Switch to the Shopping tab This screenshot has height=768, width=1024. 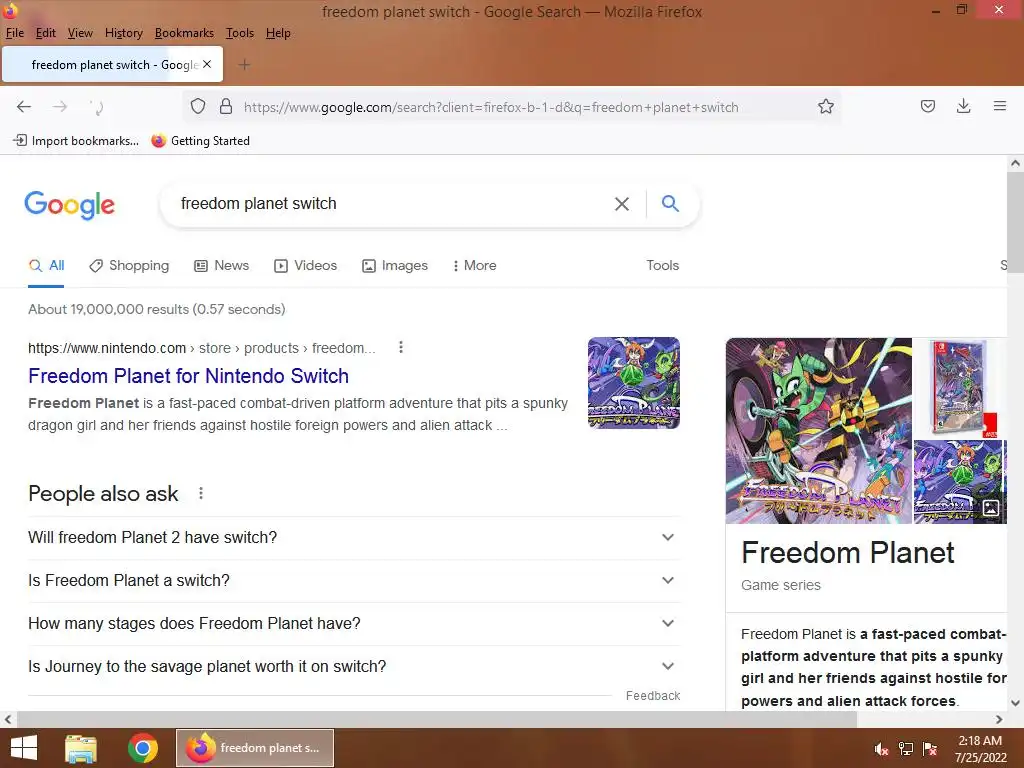(x=129, y=265)
